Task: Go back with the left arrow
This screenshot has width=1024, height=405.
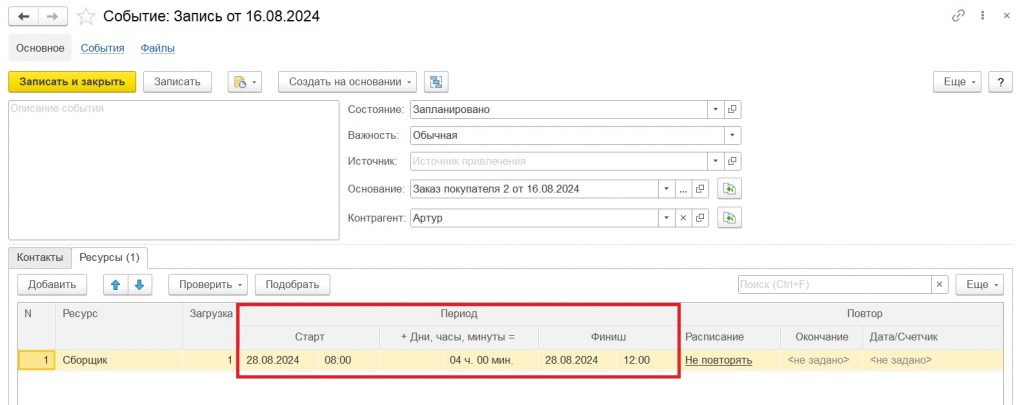Action: (24, 16)
